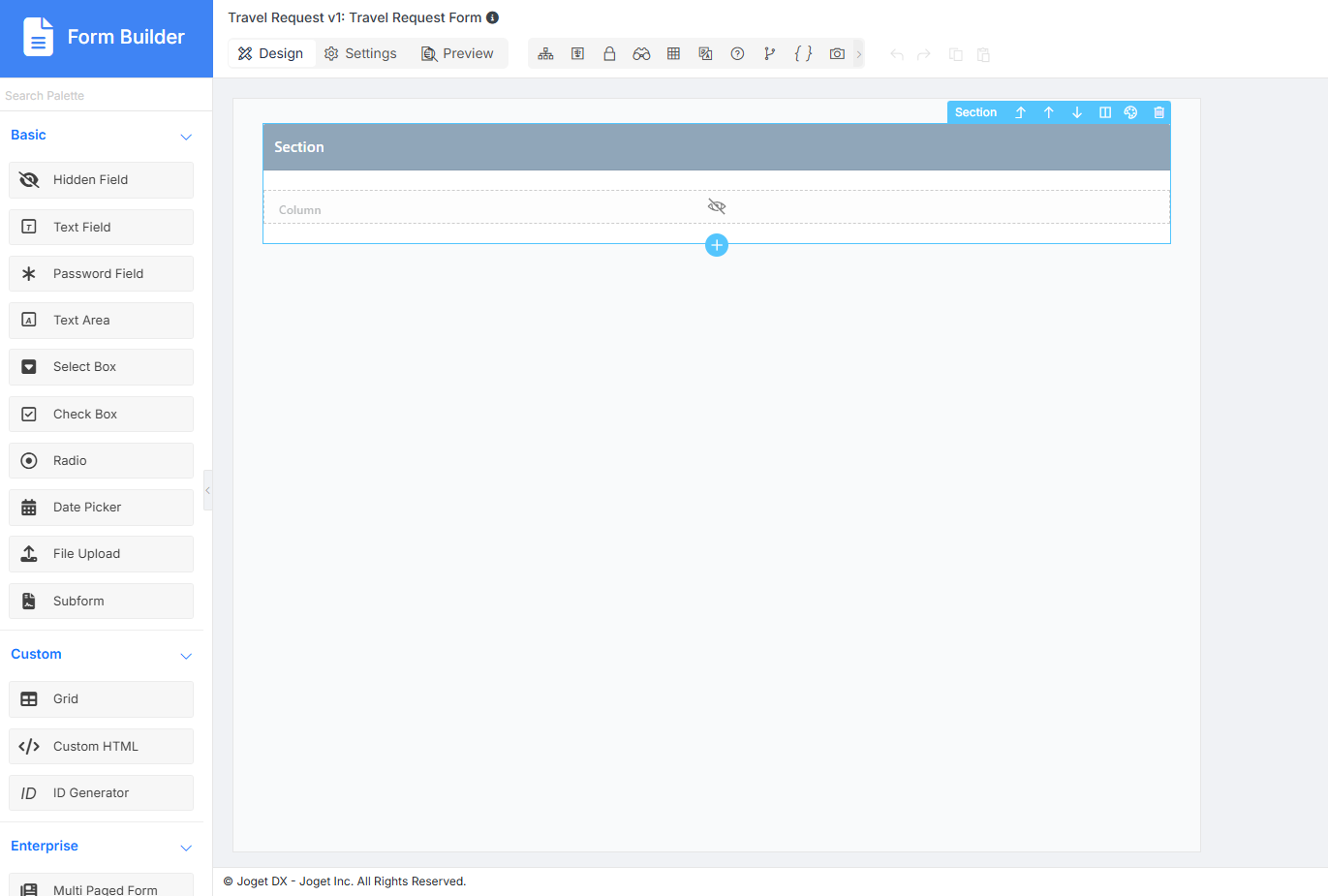This screenshot has height=896, width=1328.
Task: Select the Multi Paged Form palette item
Action: coord(101,884)
